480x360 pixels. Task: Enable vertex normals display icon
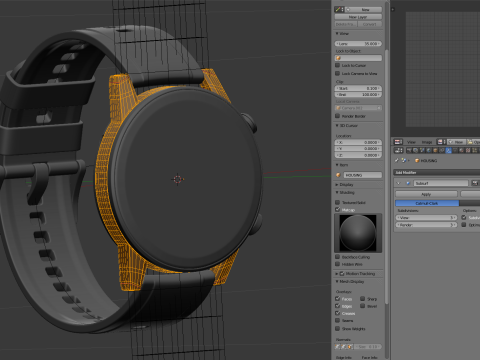pyautogui.click(x=338, y=347)
